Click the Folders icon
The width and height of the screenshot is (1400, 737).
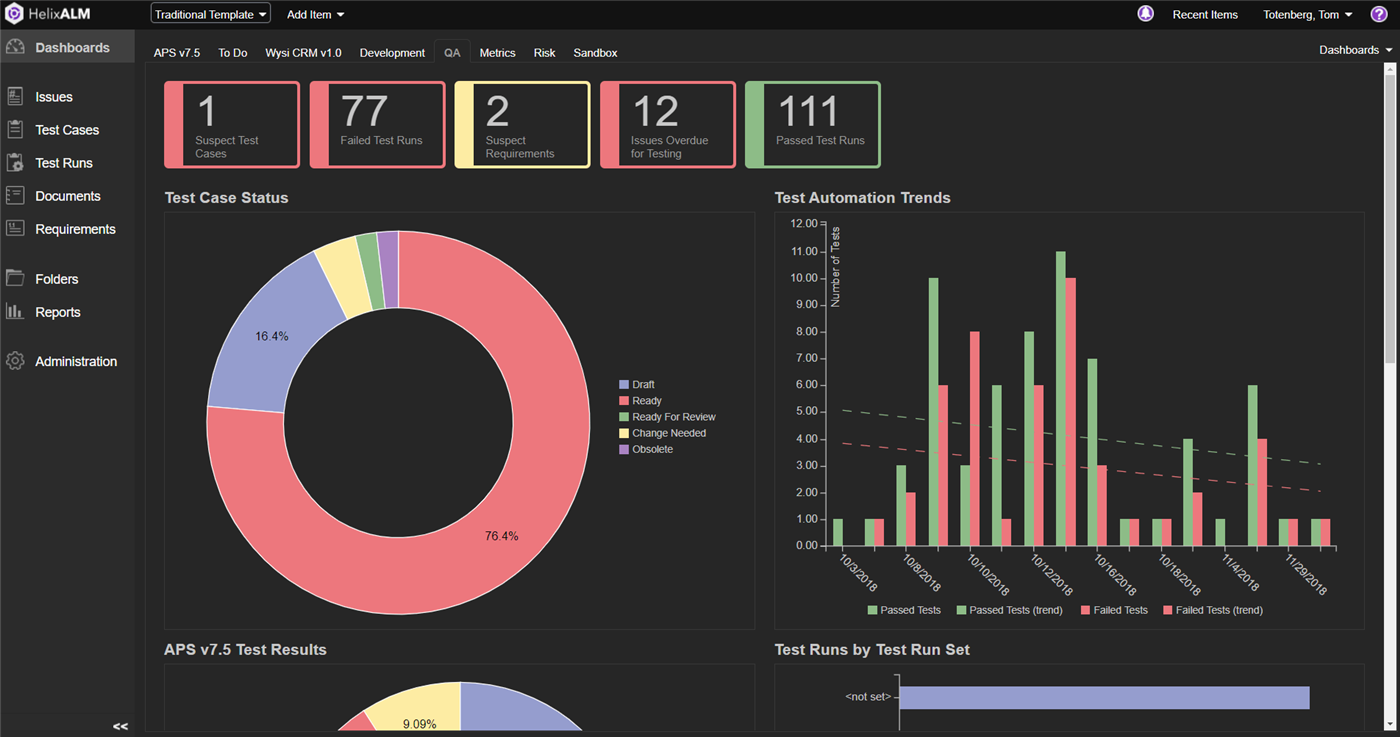click(x=15, y=279)
